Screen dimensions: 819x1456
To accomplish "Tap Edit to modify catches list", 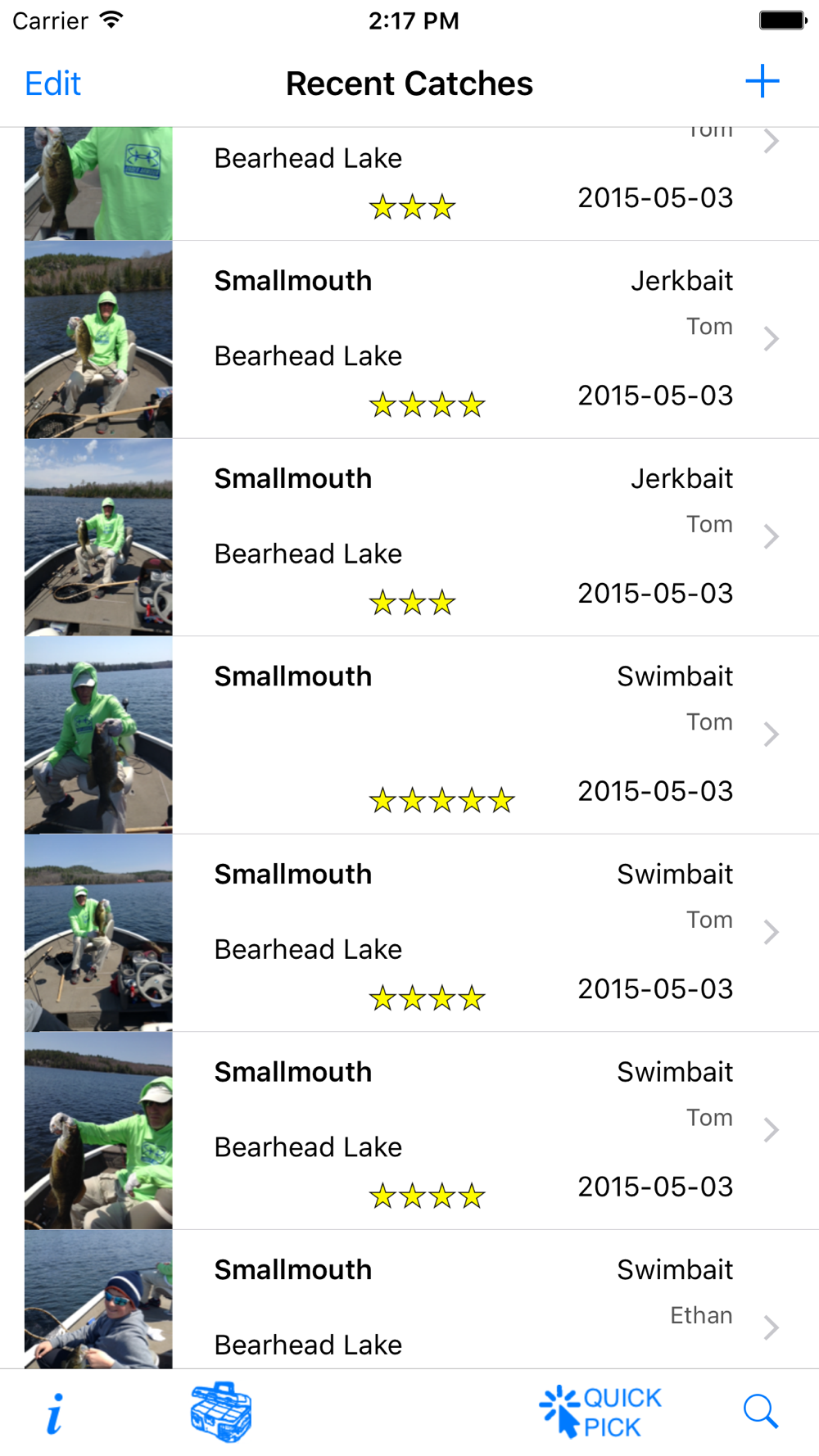I will pyautogui.click(x=53, y=84).
